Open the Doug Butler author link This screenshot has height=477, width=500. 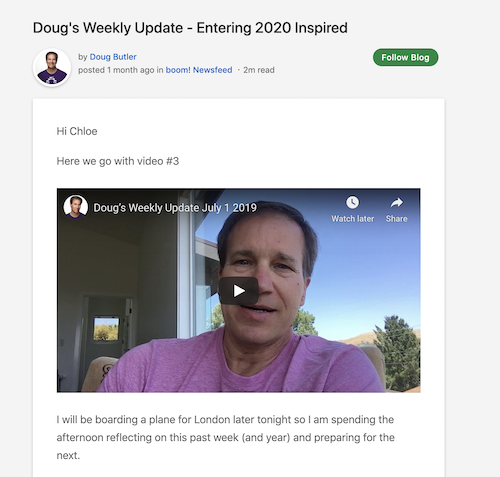coord(113,57)
